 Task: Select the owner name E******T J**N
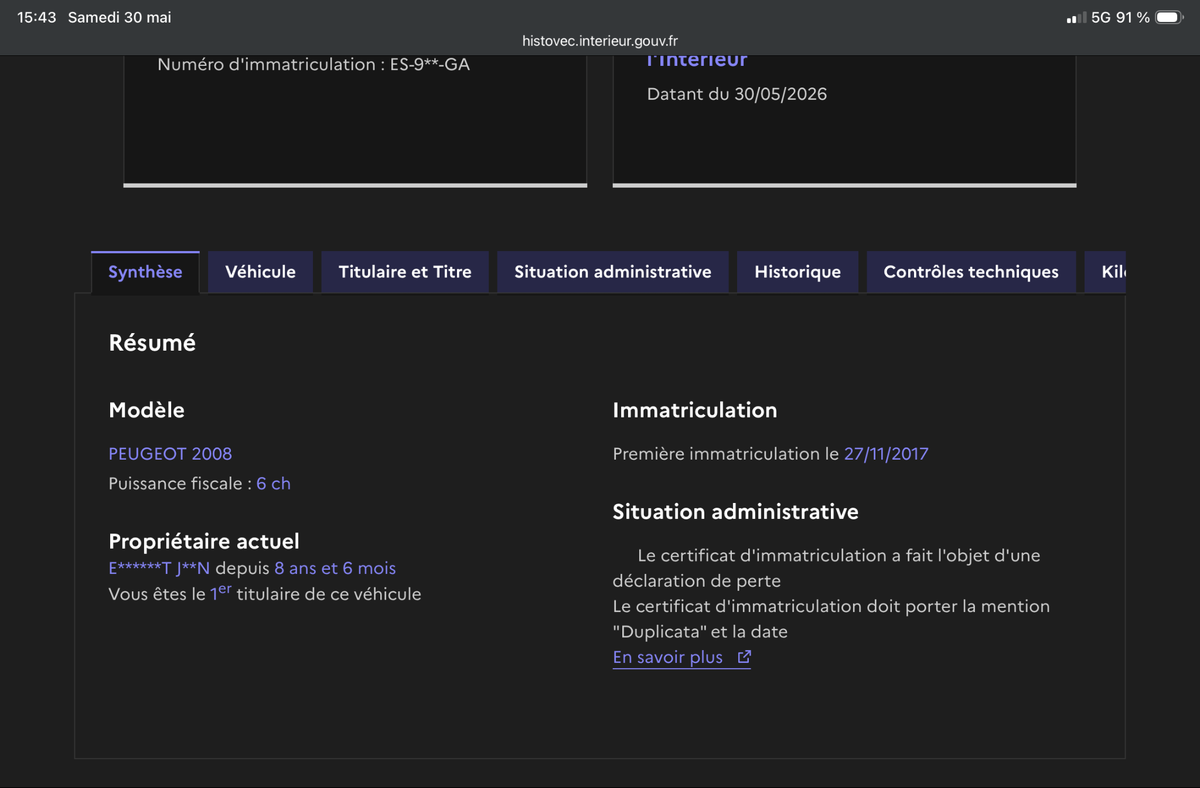click(159, 568)
